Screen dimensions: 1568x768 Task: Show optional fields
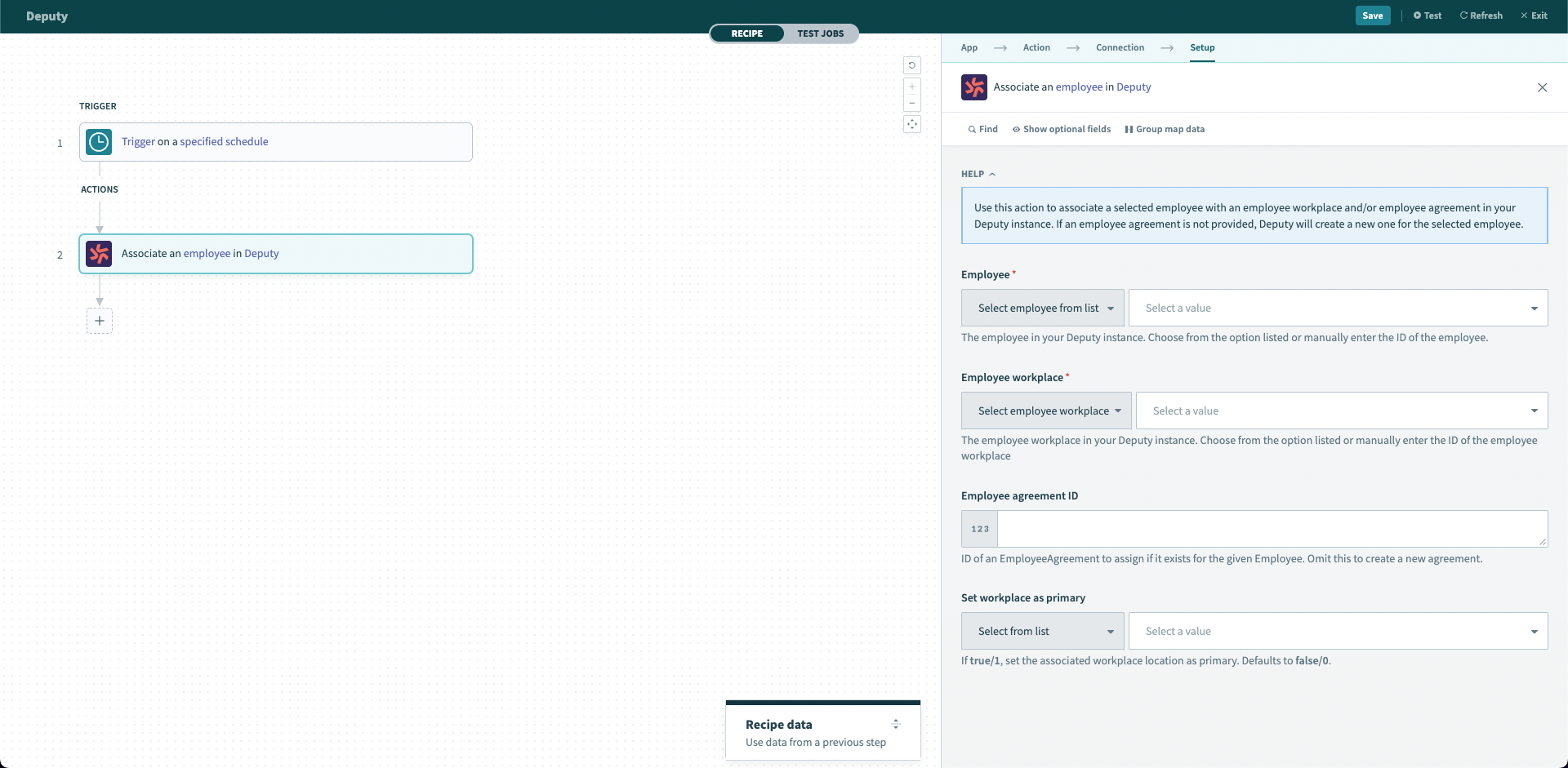point(1061,129)
